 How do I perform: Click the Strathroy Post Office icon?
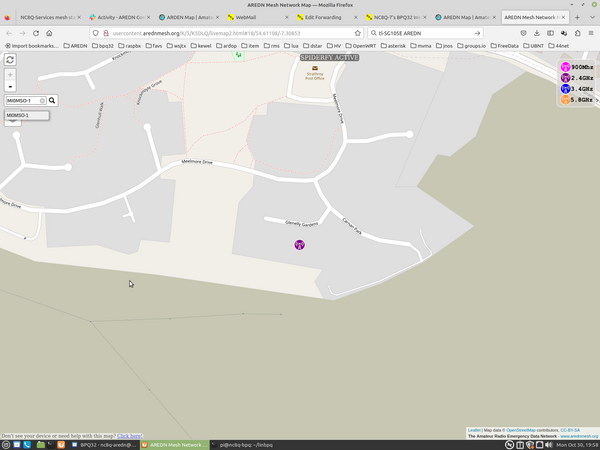[315, 68]
